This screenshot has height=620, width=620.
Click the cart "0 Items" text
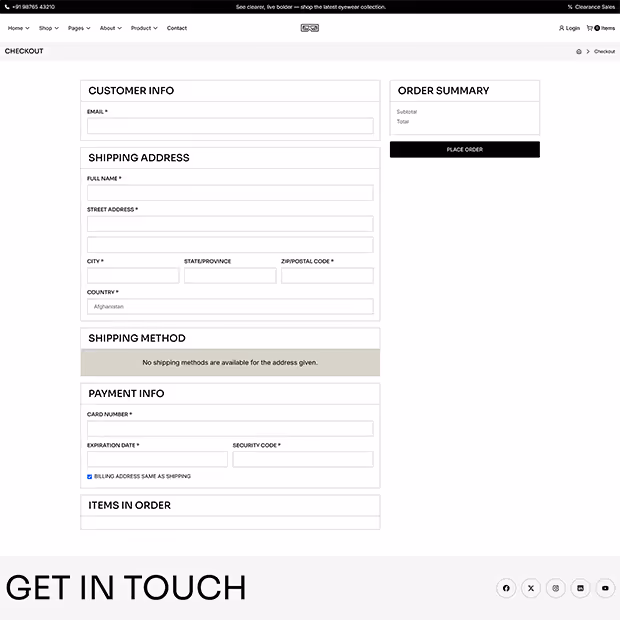[605, 28]
